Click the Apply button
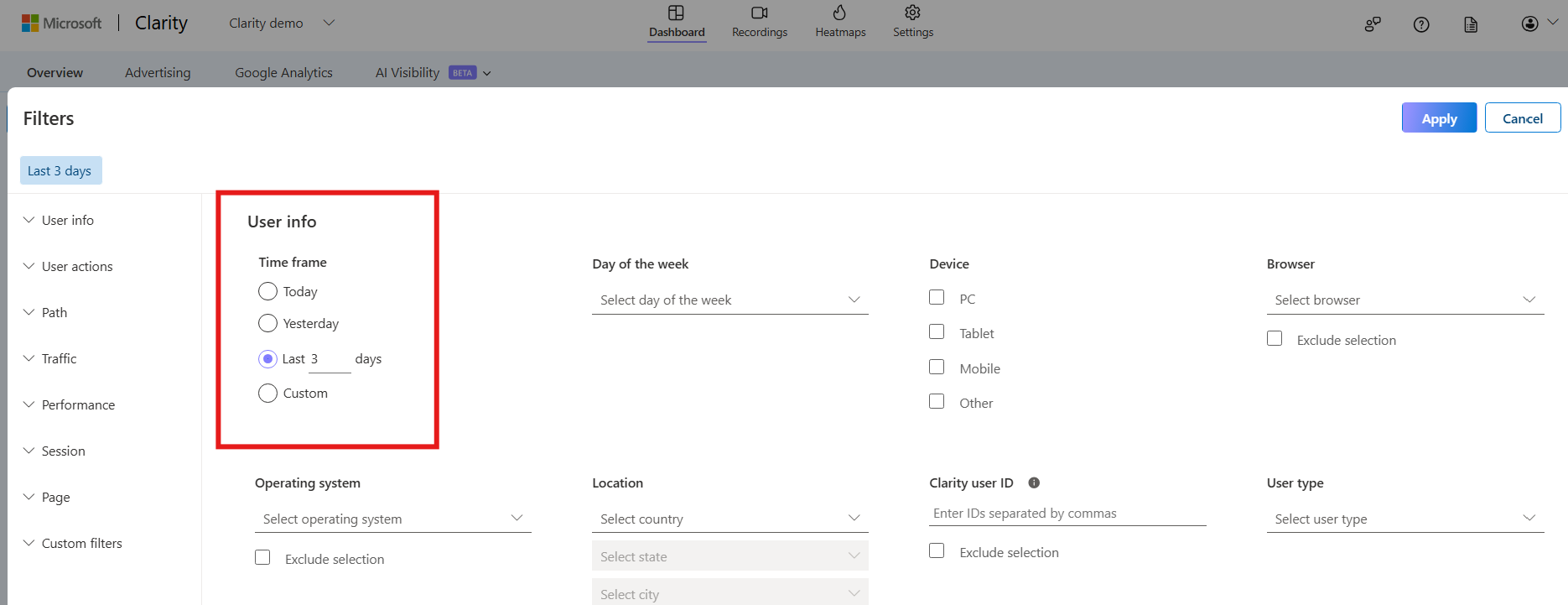The height and width of the screenshot is (605, 1568). coord(1439,118)
